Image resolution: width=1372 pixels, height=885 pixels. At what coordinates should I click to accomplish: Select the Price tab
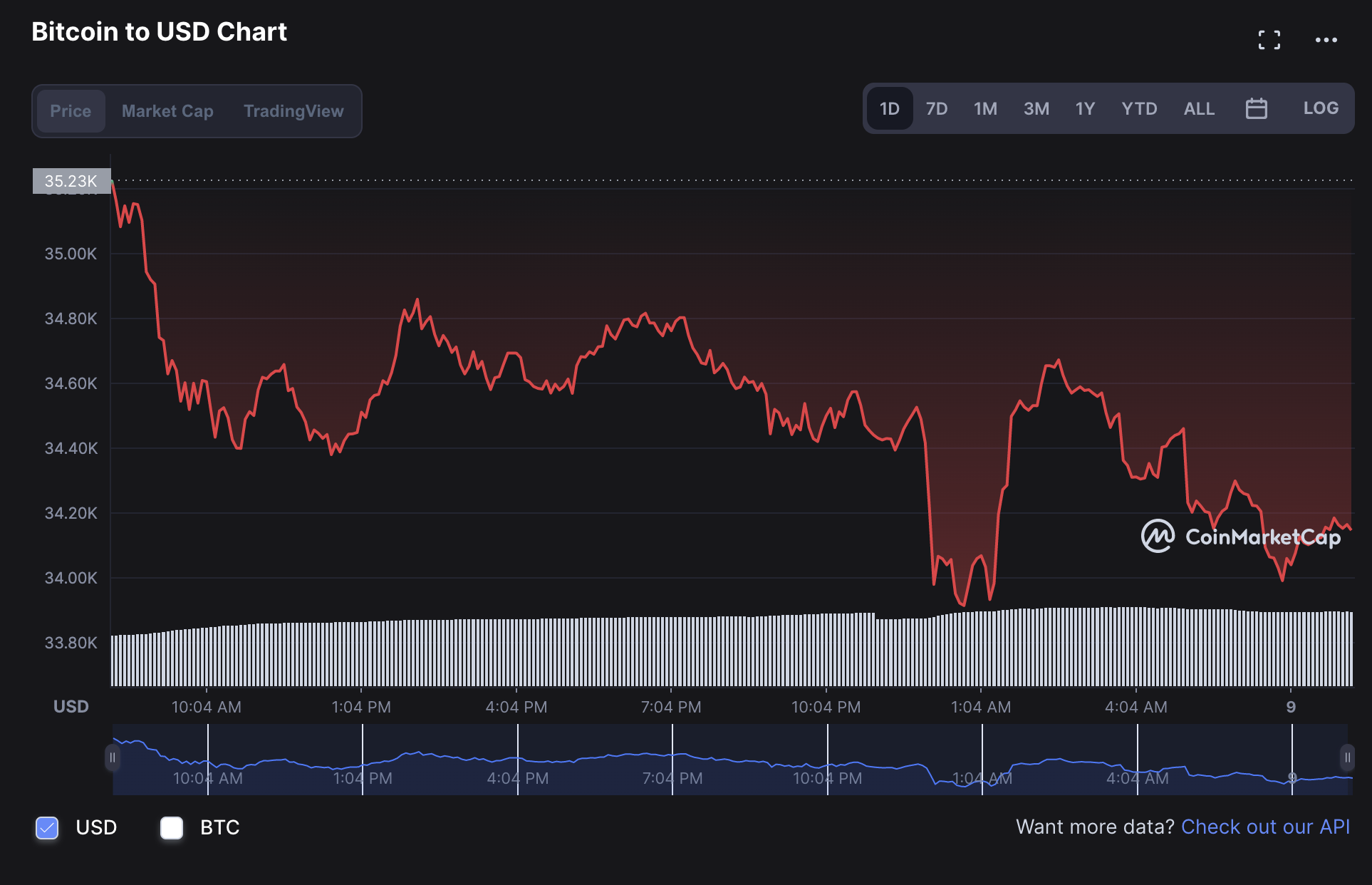[x=71, y=111]
